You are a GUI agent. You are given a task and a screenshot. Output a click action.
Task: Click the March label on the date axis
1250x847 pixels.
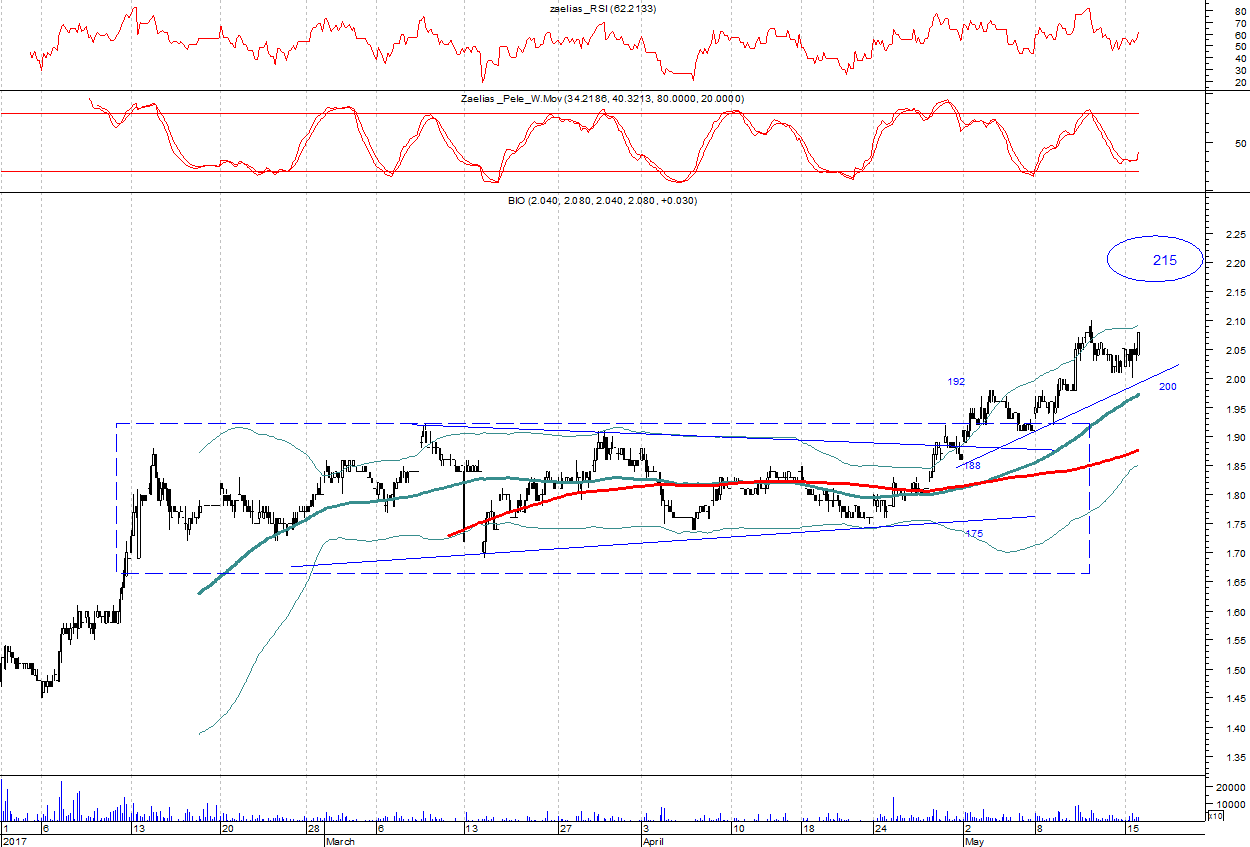point(340,842)
